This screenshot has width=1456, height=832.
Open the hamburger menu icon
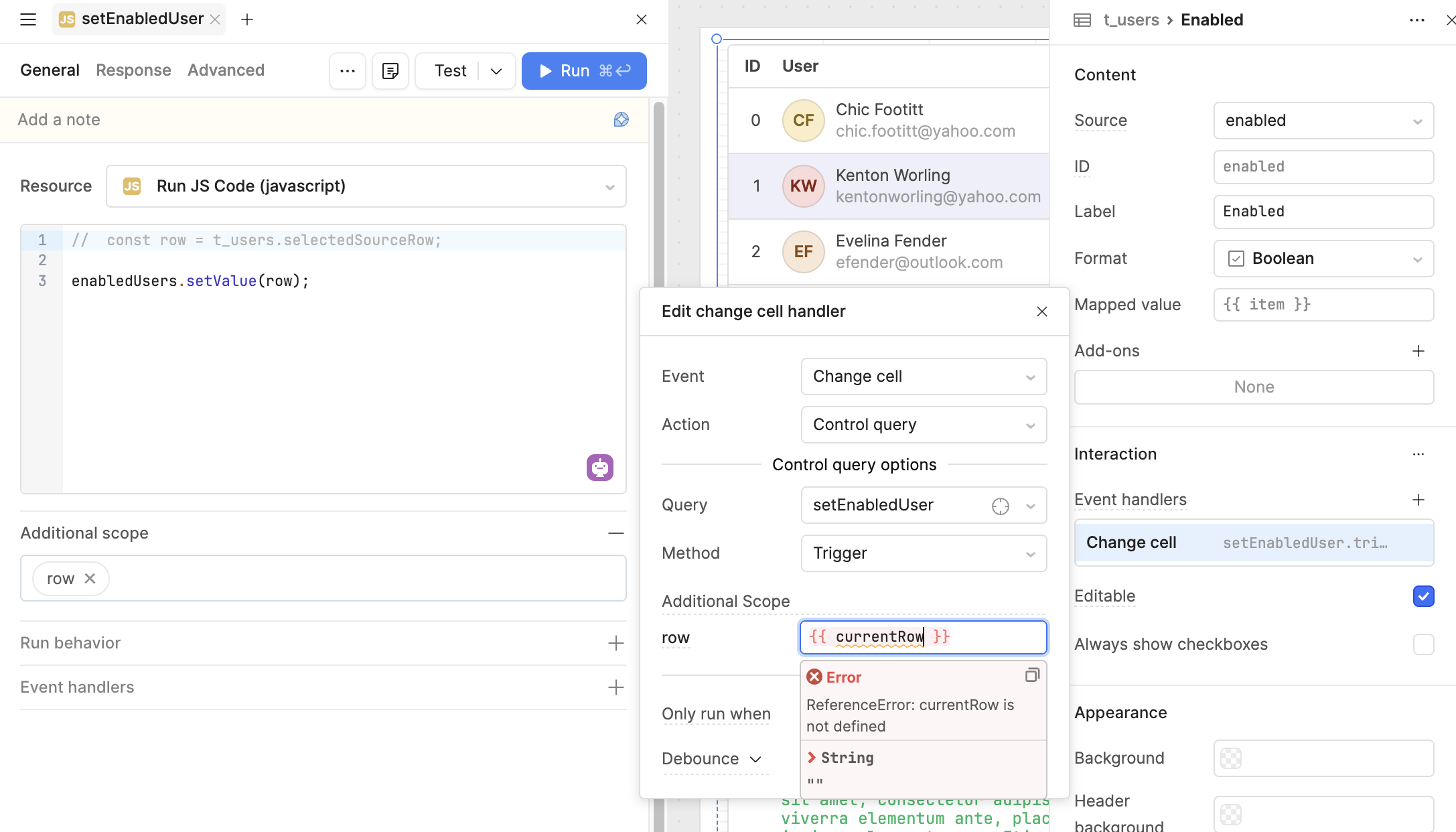27,19
